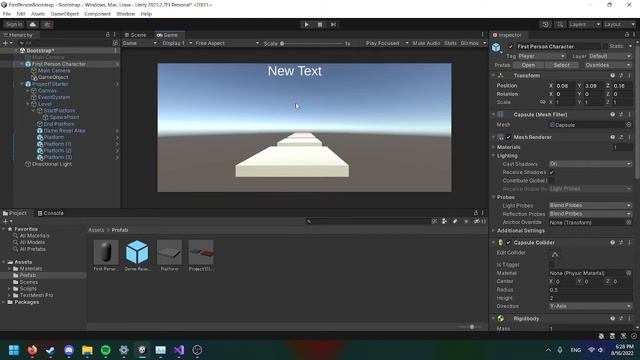The image size is (640, 360).
Task: Toggle the Is Trigger checkbox
Action: [x=552, y=264]
